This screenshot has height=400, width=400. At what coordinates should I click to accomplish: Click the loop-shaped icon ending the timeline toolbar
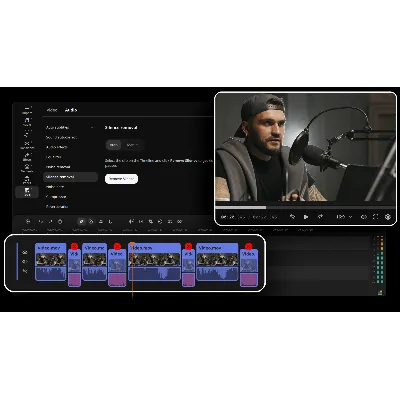coord(180,221)
